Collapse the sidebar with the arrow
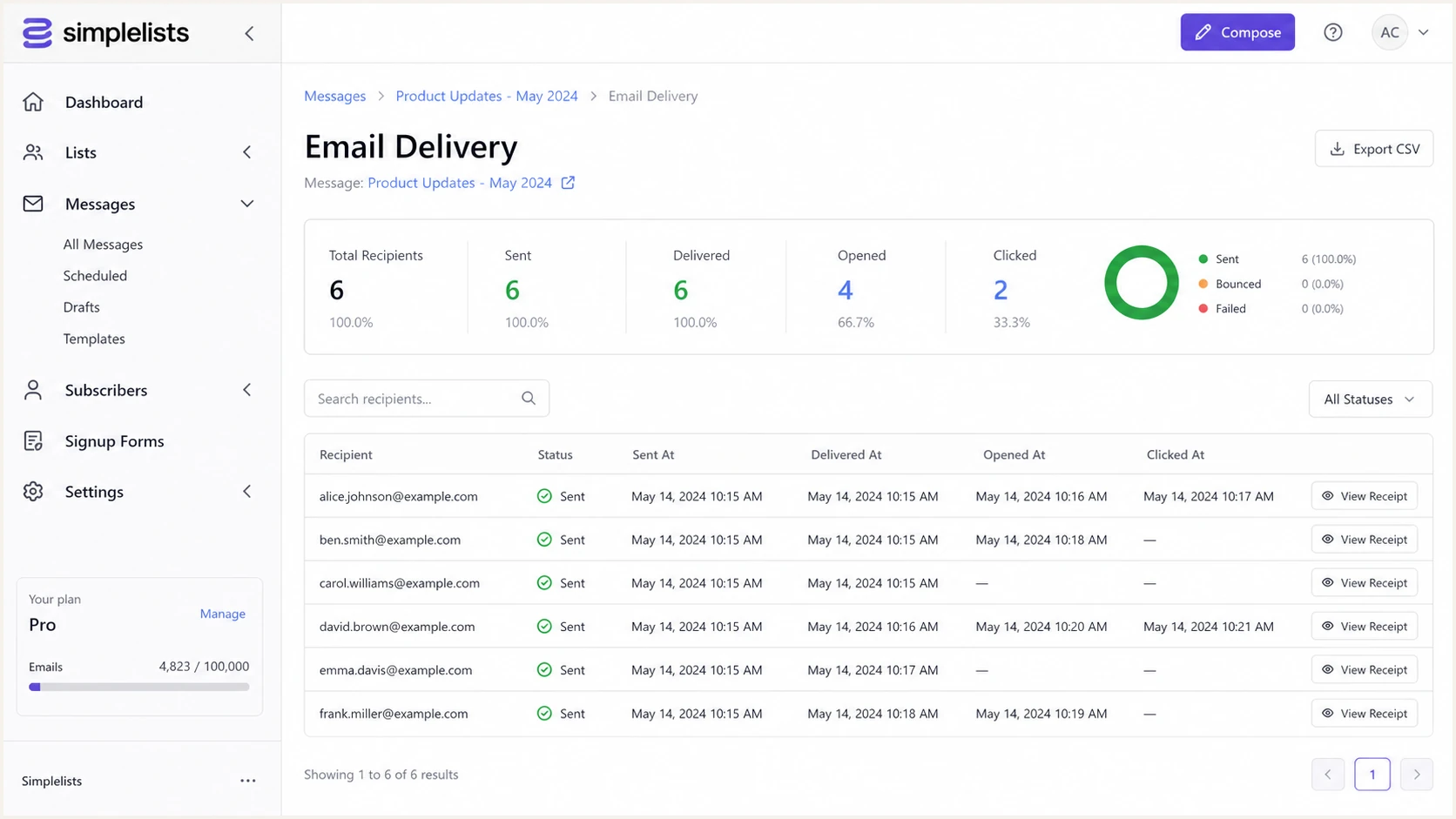Image resolution: width=1456 pixels, height=819 pixels. click(249, 33)
